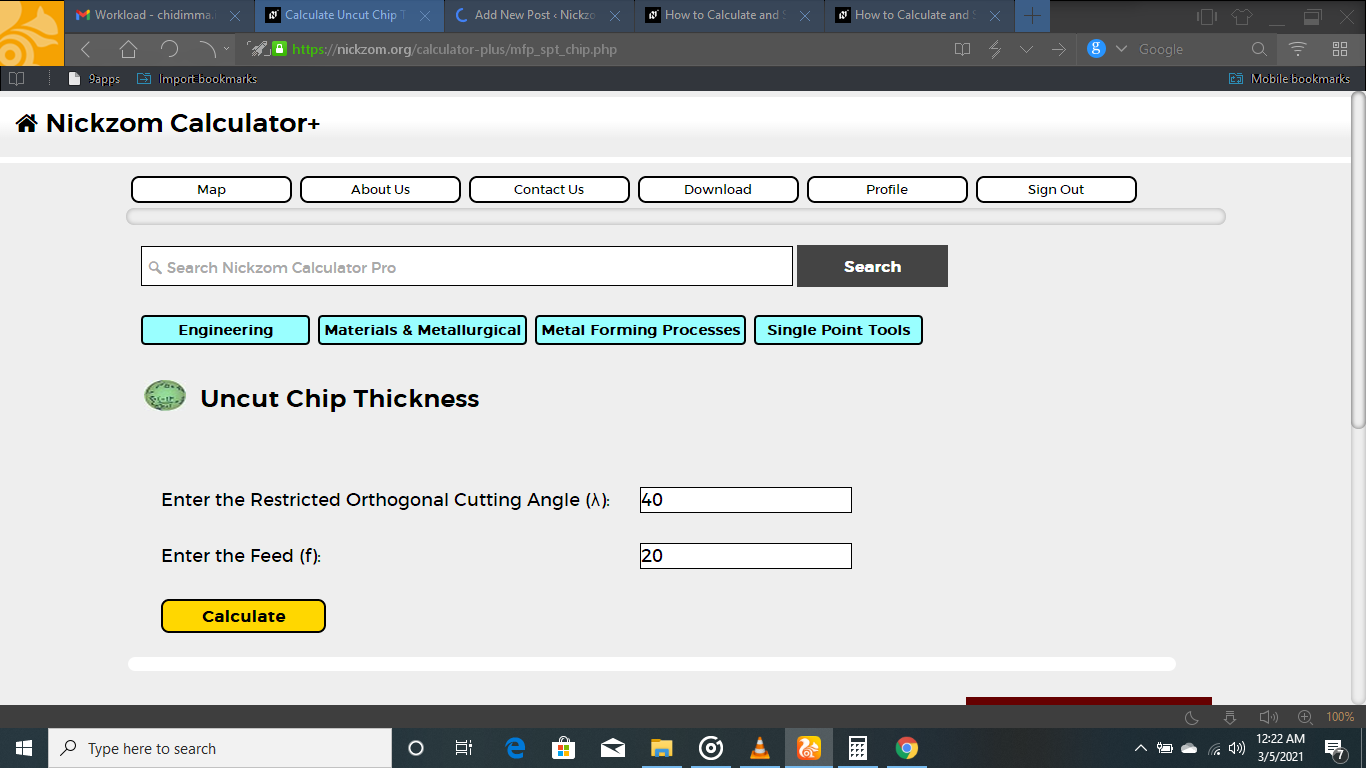Viewport: 1366px width, 768px height.
Task: Open the Profile page
Action: point(887,189)
